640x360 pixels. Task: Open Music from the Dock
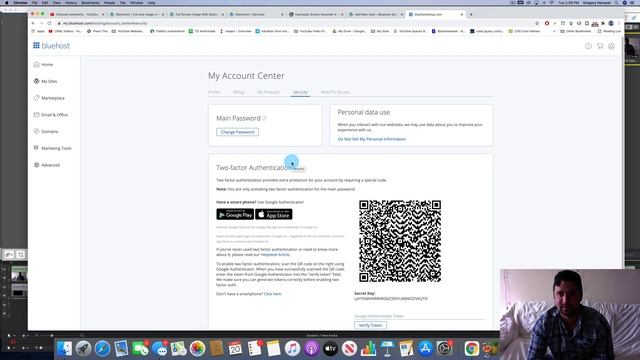click(x=292, y=349)
